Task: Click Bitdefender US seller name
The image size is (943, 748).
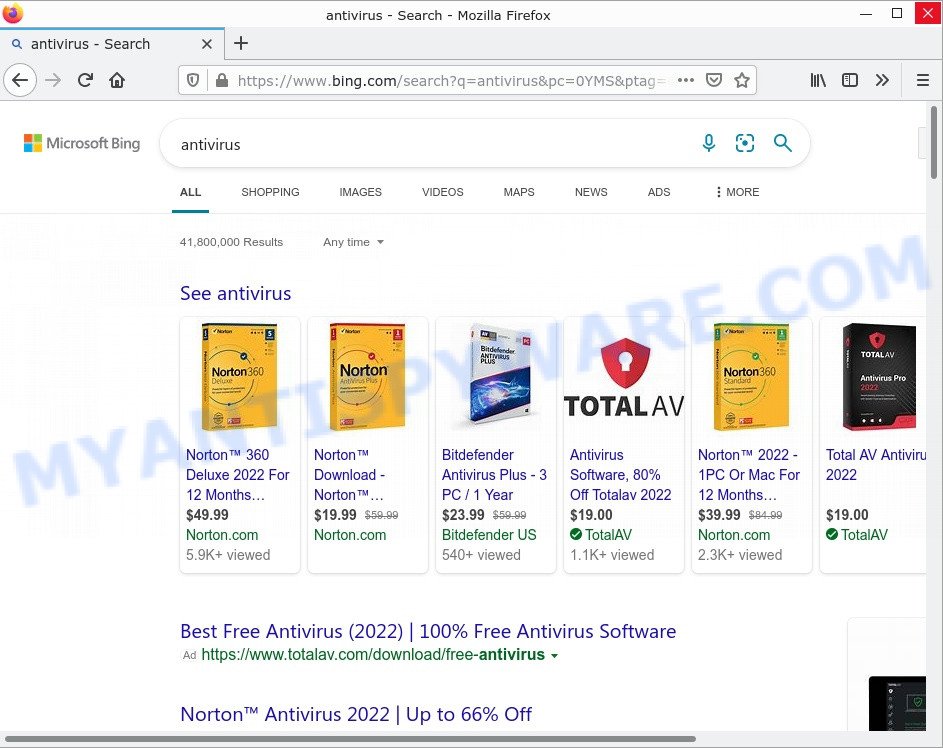Action: (x=489, y=535)
